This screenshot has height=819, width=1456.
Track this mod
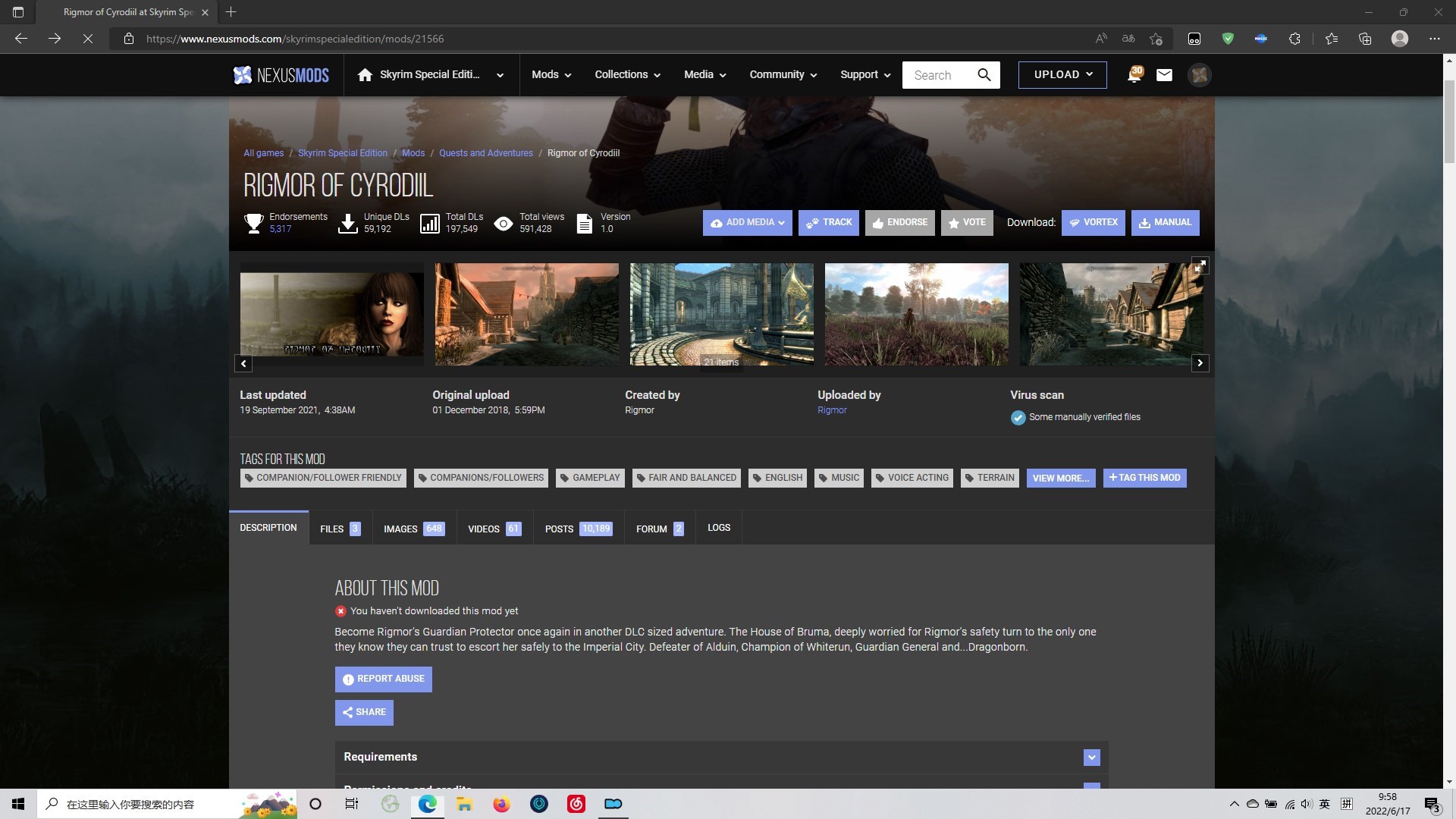coord(828,223)
